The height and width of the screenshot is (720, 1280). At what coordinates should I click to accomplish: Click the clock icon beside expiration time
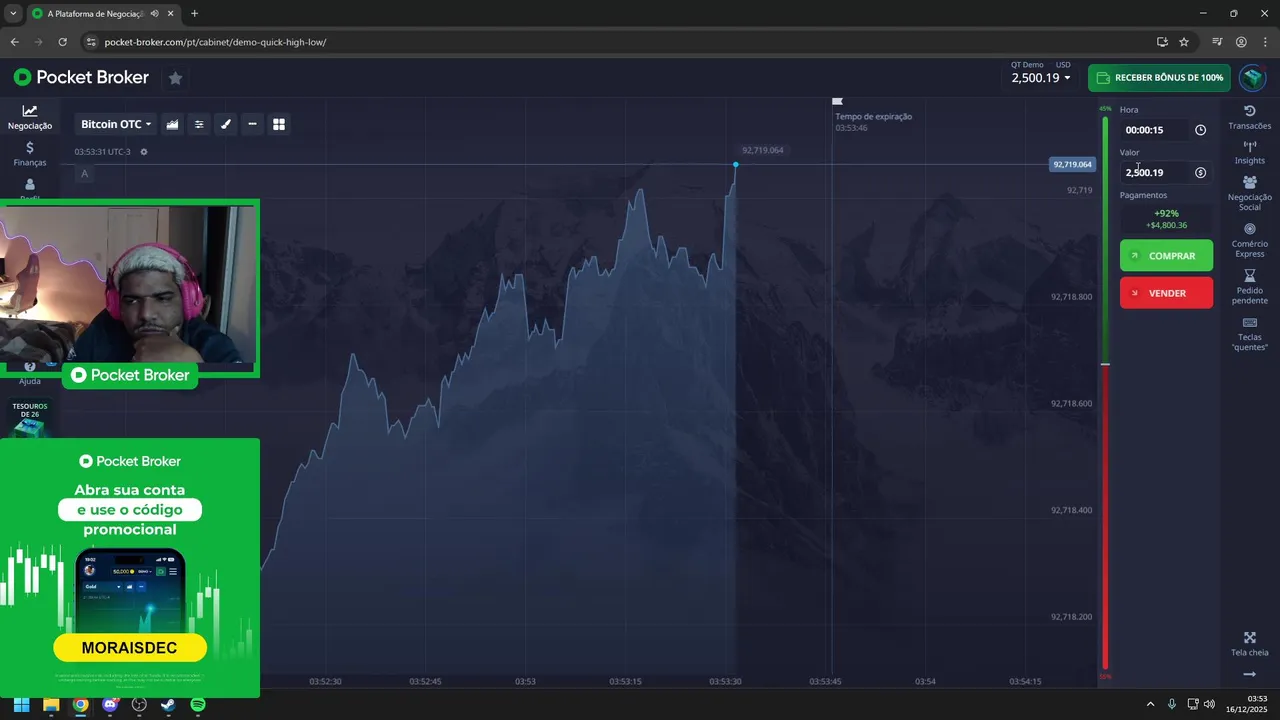[1200, 130]
